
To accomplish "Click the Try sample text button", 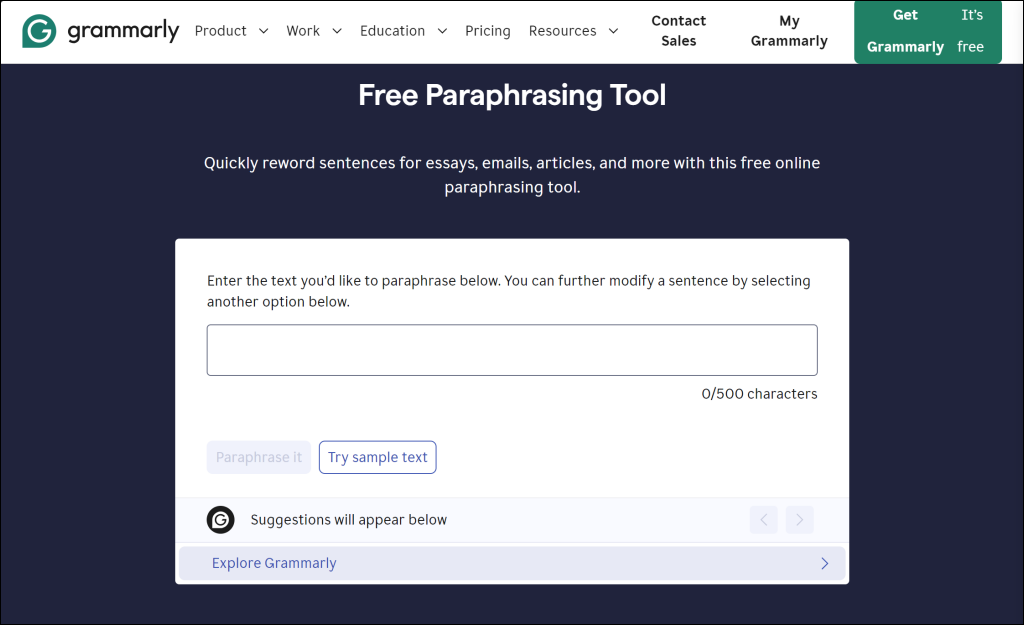I will click(377, 457).
